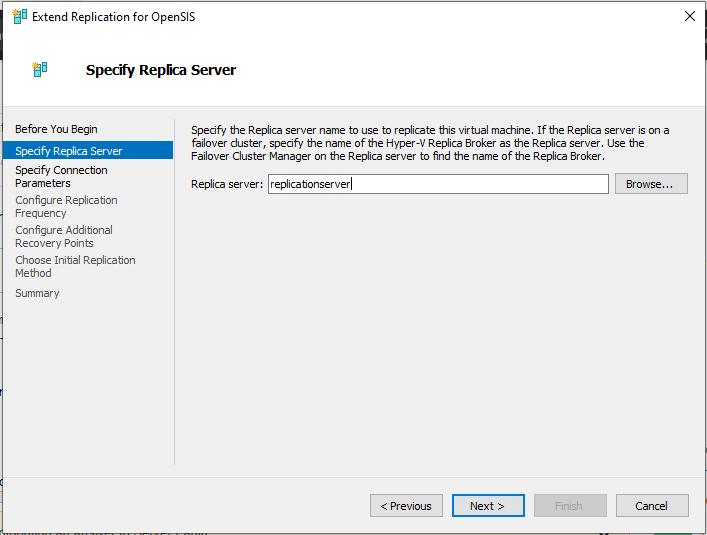Jump to the Summary step
The image size is (707, 535).
tap(37, 293)
